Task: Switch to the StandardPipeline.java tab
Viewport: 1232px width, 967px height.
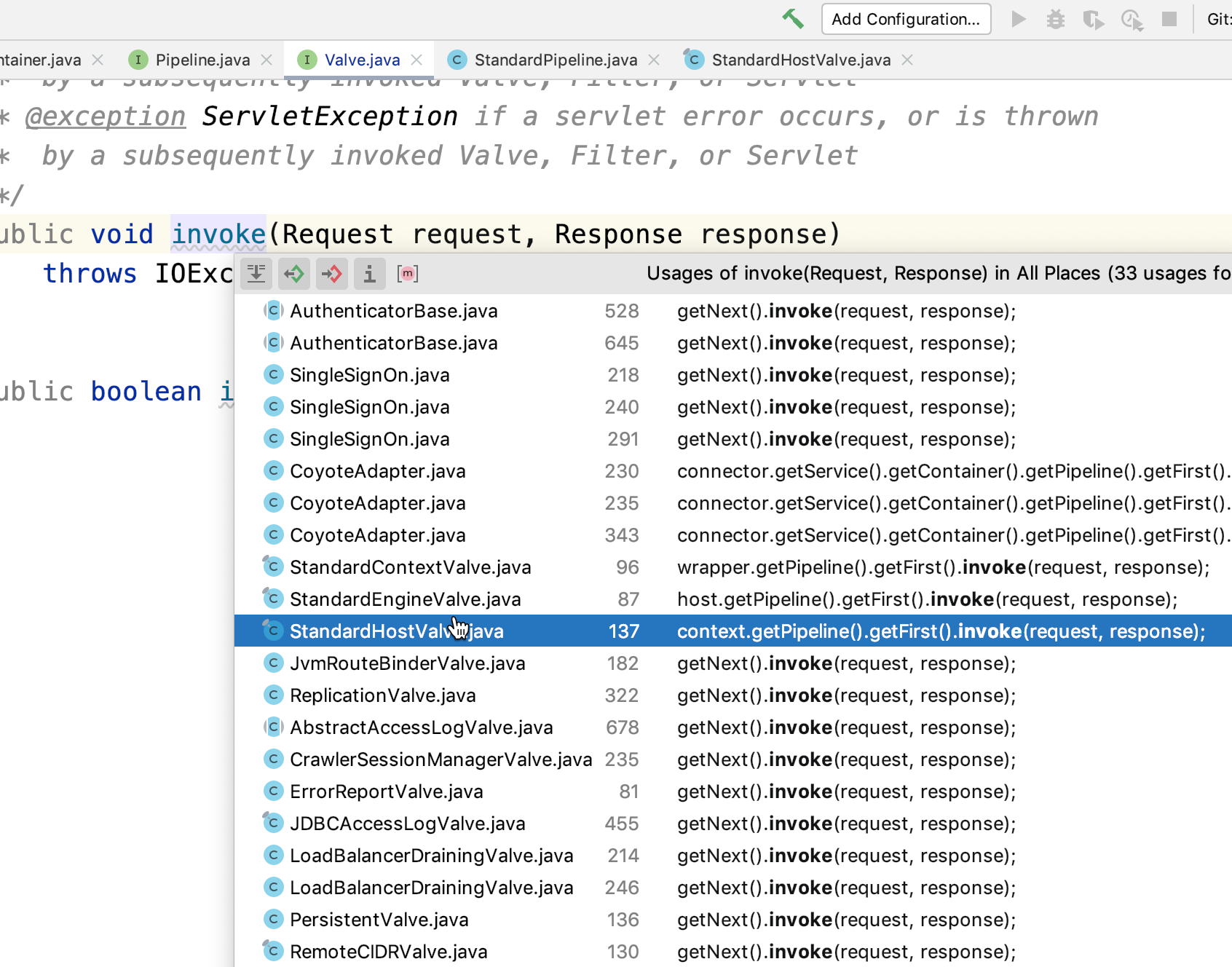Action: pos(555,60)
